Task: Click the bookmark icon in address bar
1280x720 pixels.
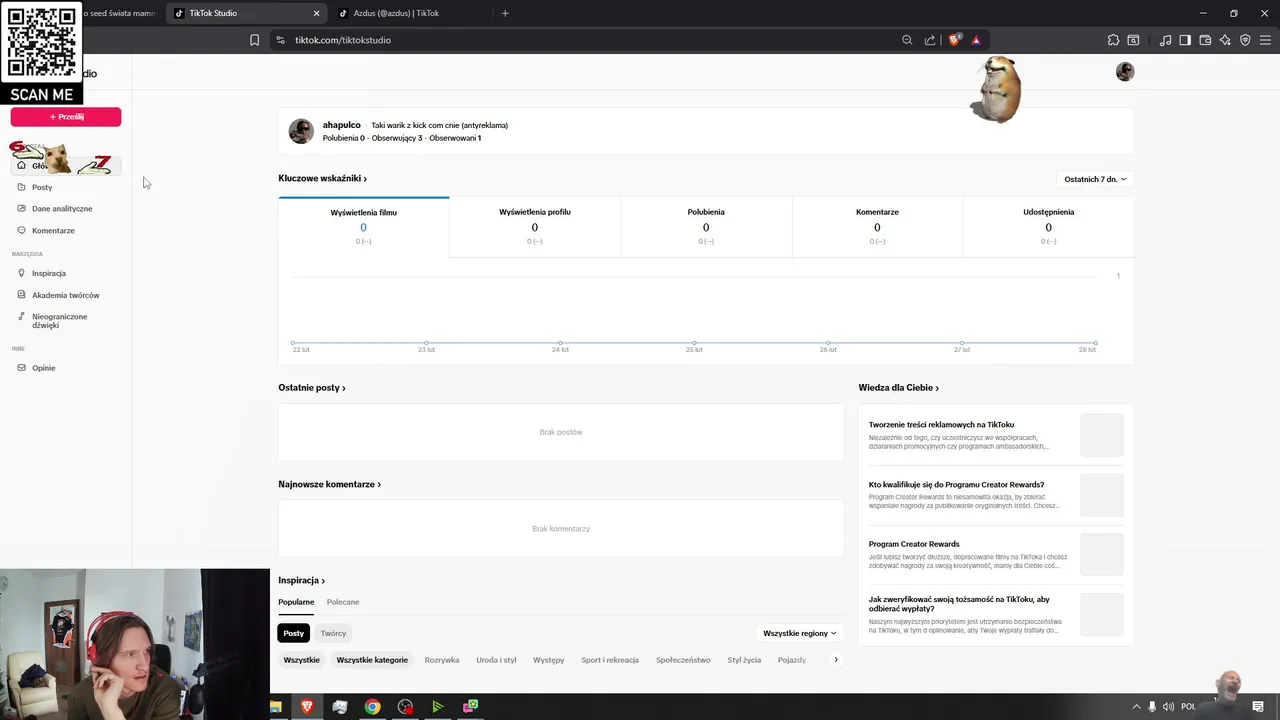Action: click(x=254, y=40)
